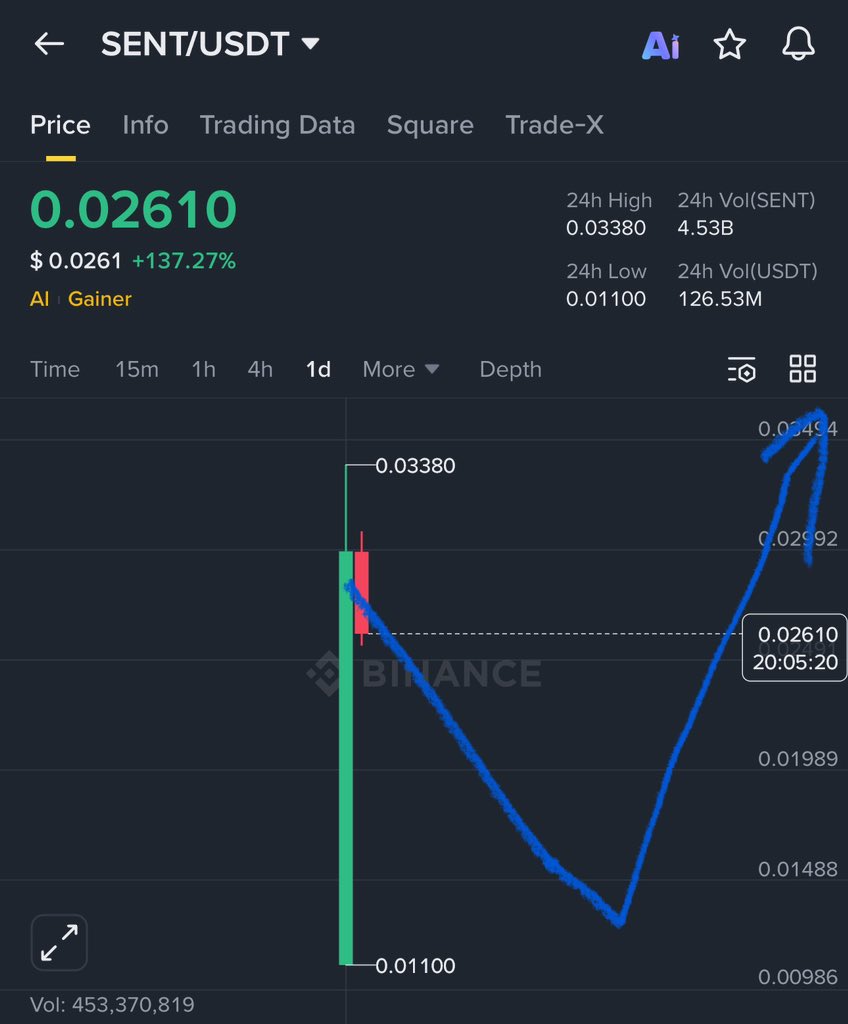Screen dimensions: 848x1024
Task: Open price alerts with the bell icon
Action: point(798,44)
